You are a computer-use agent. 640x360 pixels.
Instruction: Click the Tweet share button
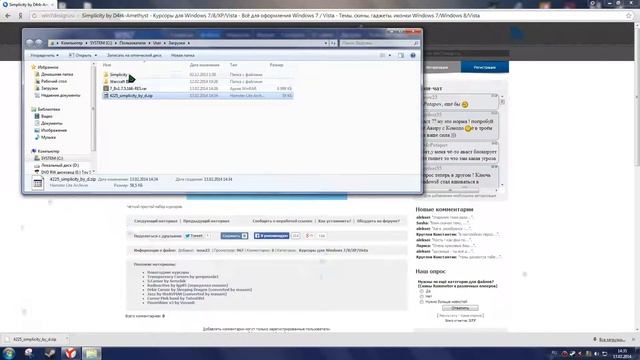tap(193, 236)
